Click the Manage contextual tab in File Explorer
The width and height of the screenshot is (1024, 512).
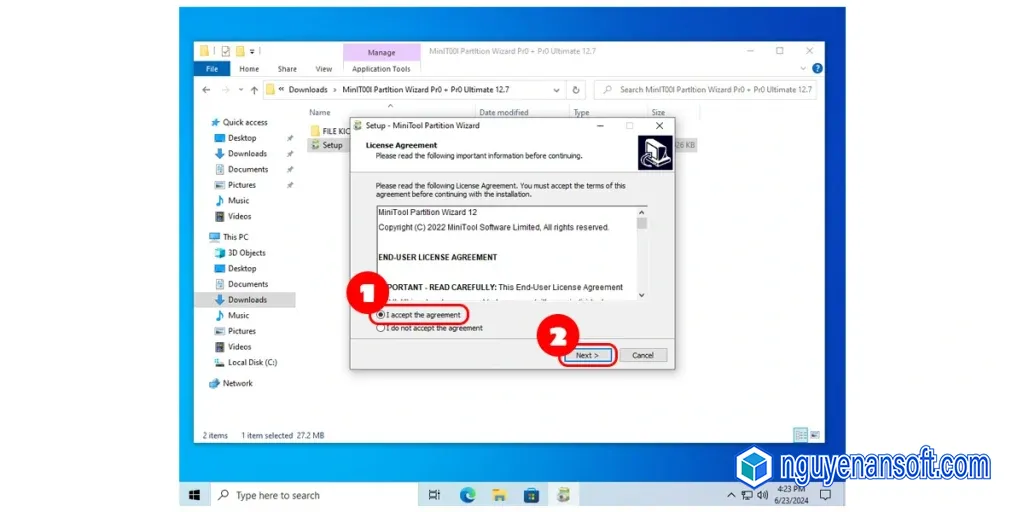(381, 53)
